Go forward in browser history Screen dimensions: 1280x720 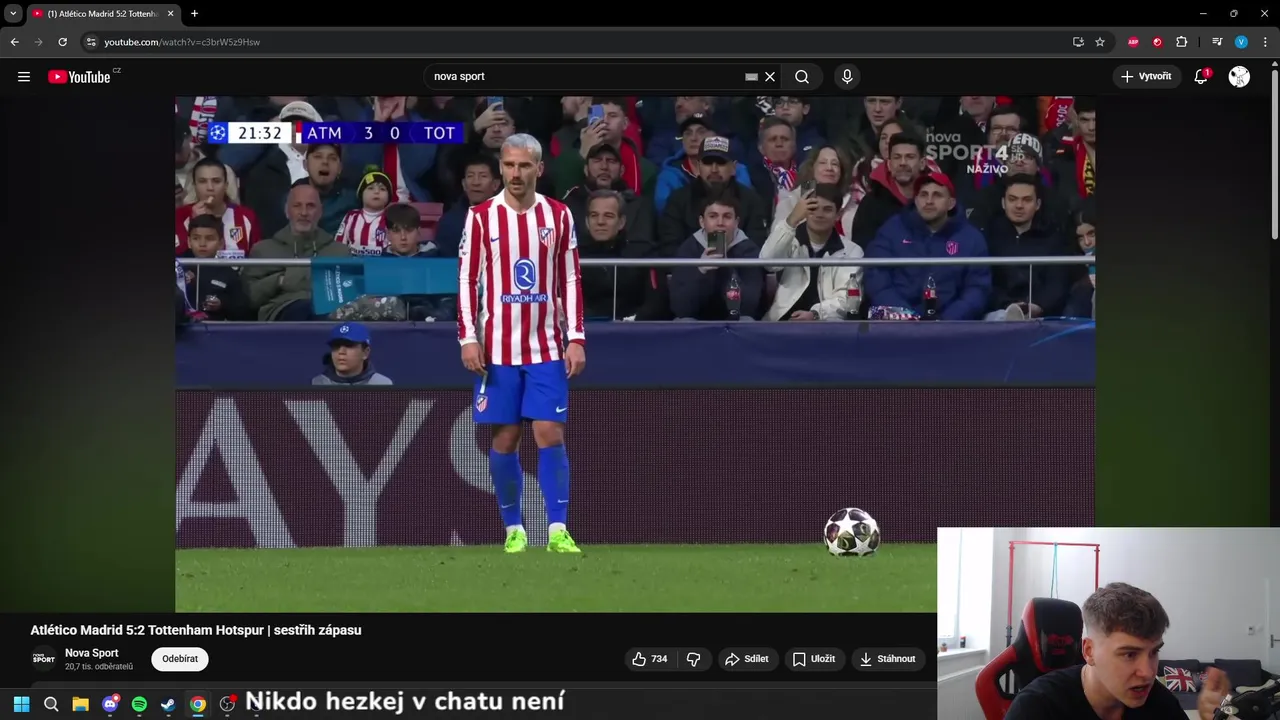38,42
